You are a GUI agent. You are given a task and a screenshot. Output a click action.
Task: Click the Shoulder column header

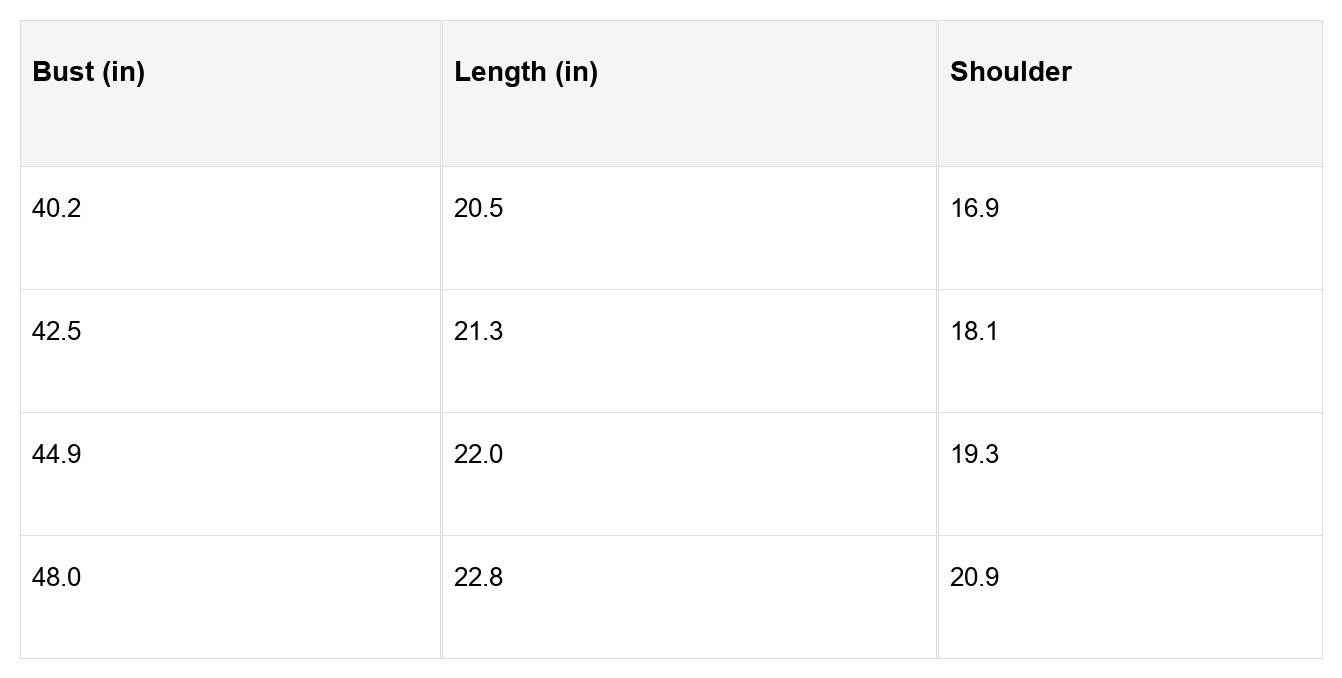click(1010, 72)
